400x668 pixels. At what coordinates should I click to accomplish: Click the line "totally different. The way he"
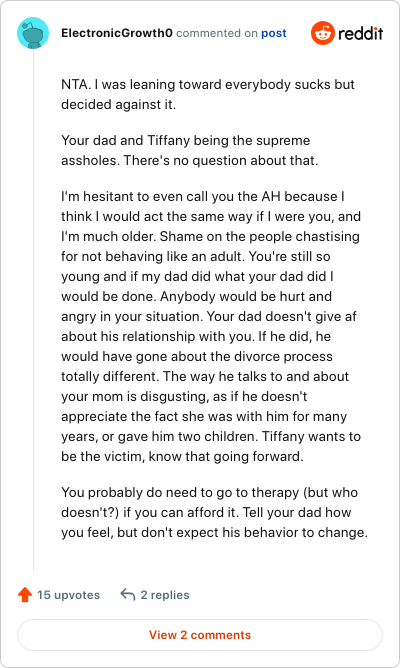point(205,376)
